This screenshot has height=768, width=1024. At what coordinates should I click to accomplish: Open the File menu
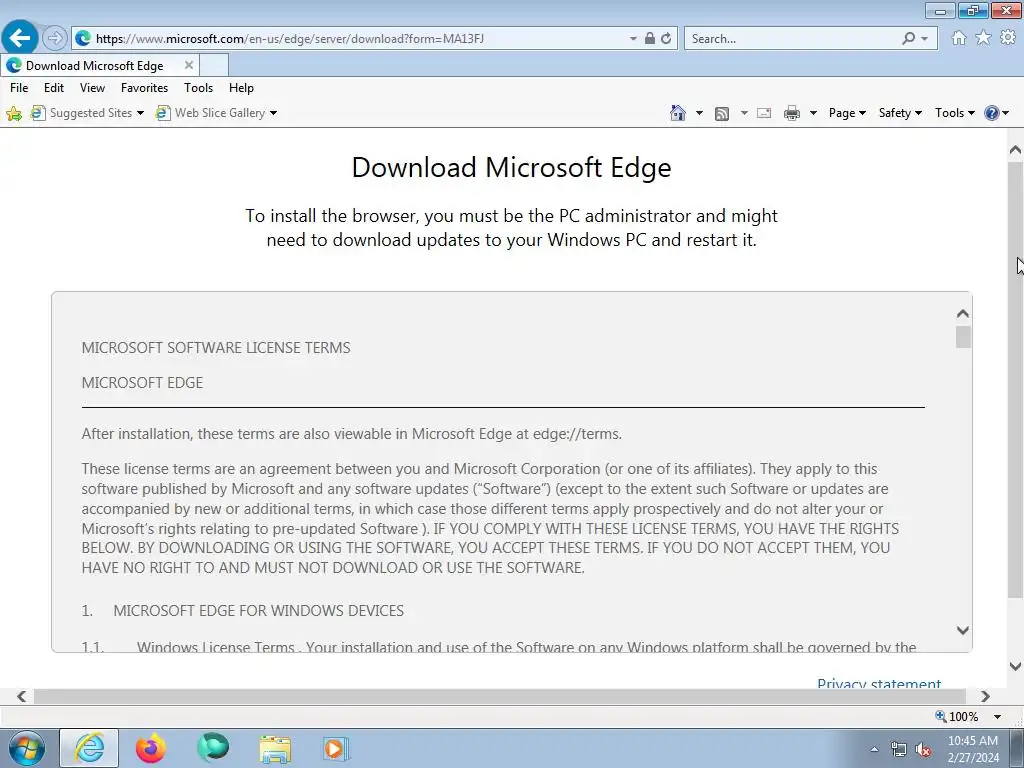19,88
